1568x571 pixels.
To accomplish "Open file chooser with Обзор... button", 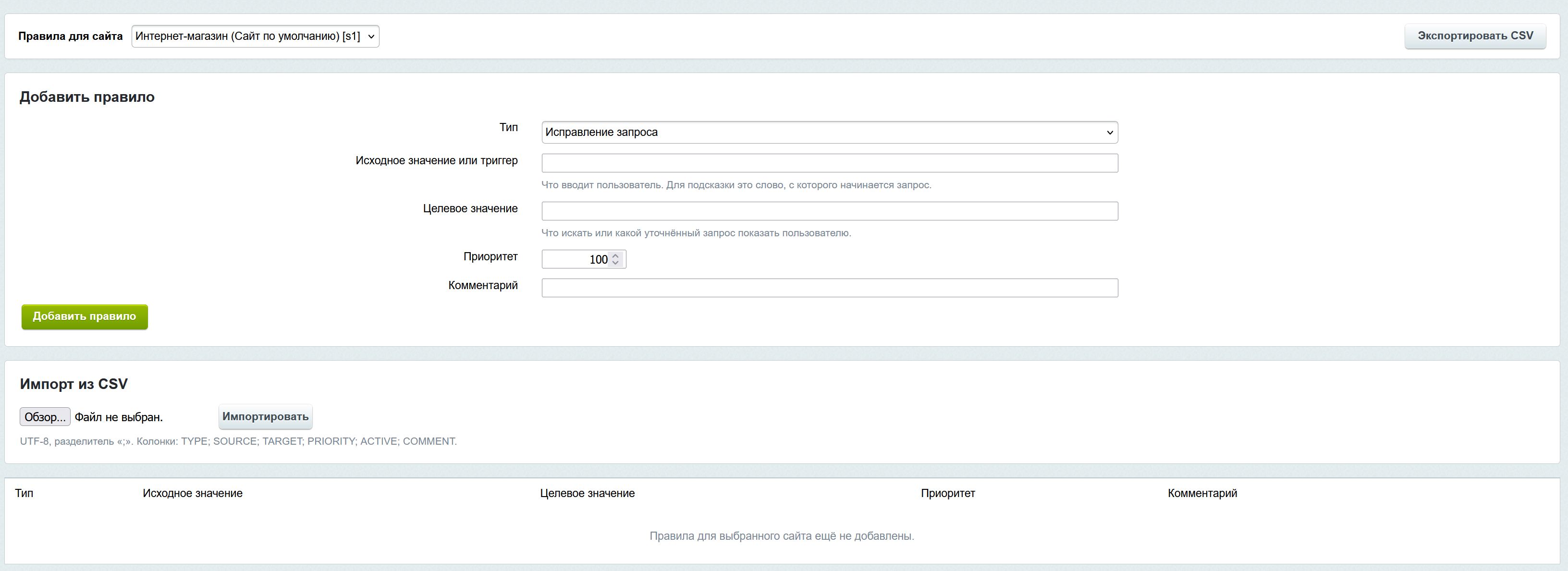I will pos(45,417).
